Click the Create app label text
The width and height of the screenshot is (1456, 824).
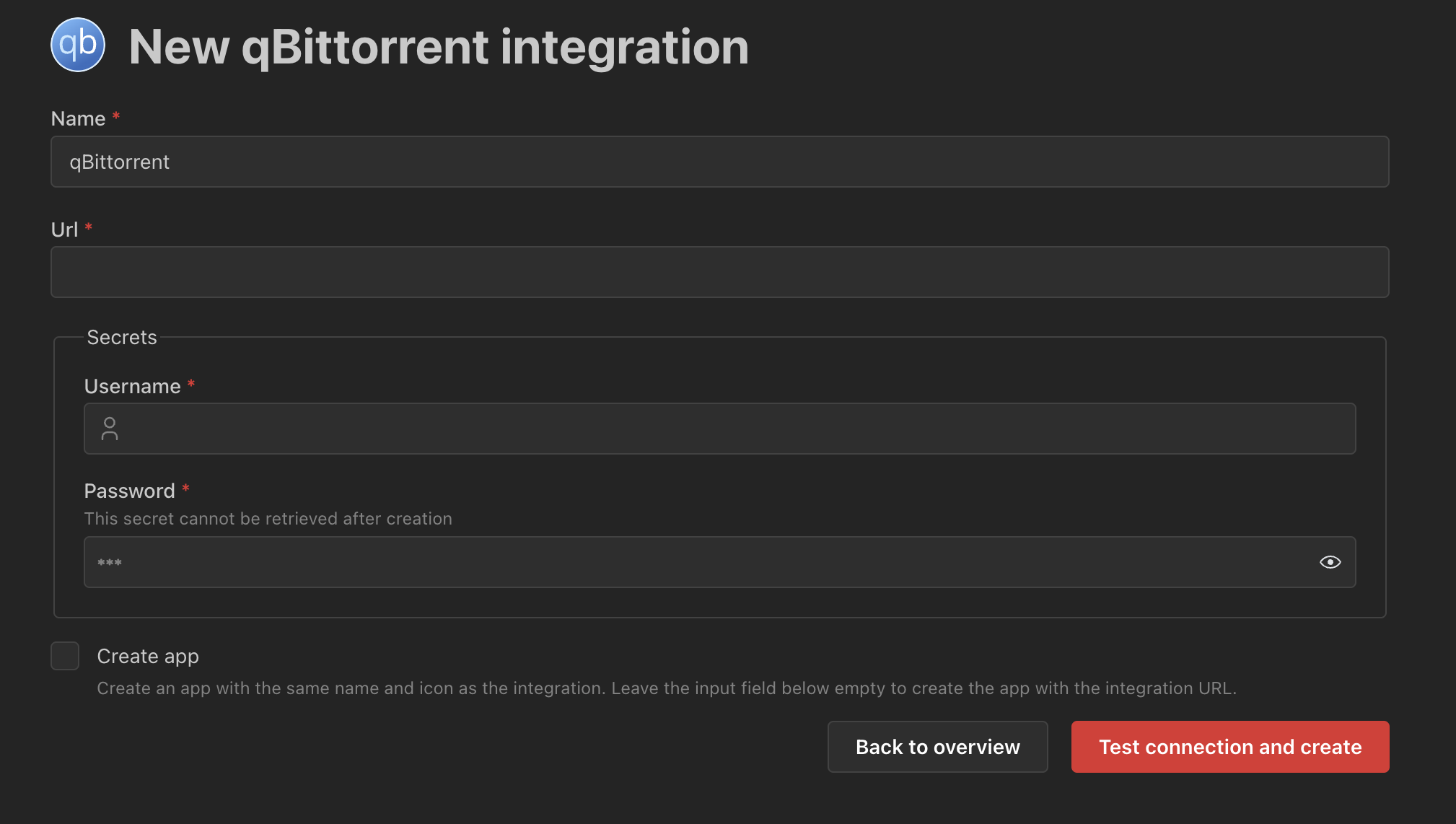(147, 656)
